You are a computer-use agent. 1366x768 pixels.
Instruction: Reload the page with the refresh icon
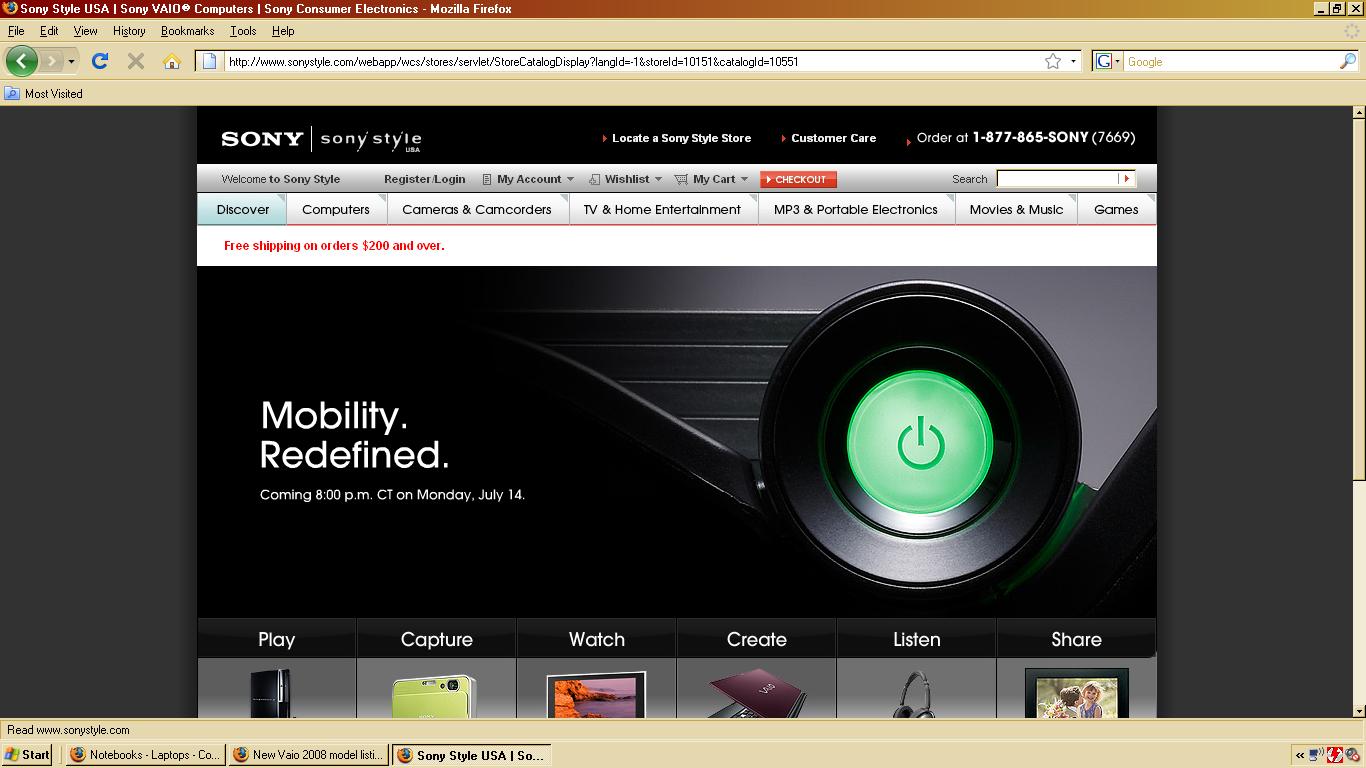click(100, 61)
